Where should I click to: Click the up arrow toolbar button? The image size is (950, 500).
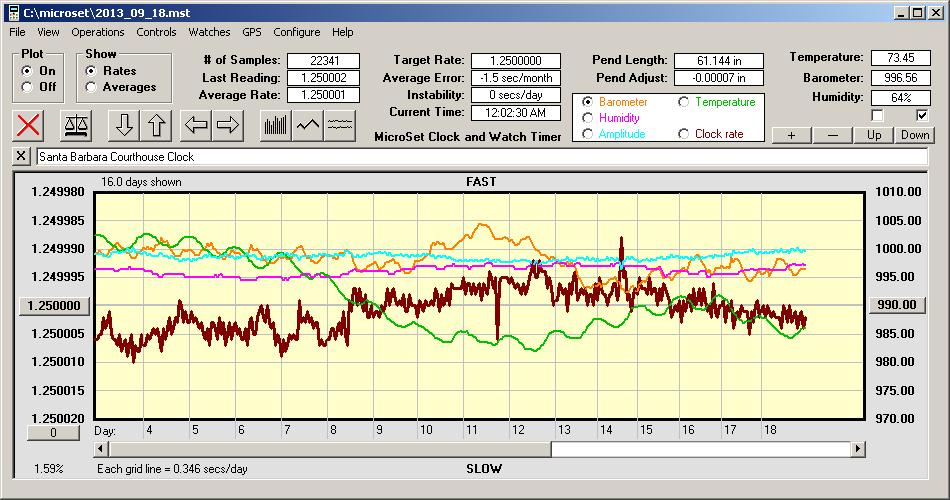[x=156, y=125]
